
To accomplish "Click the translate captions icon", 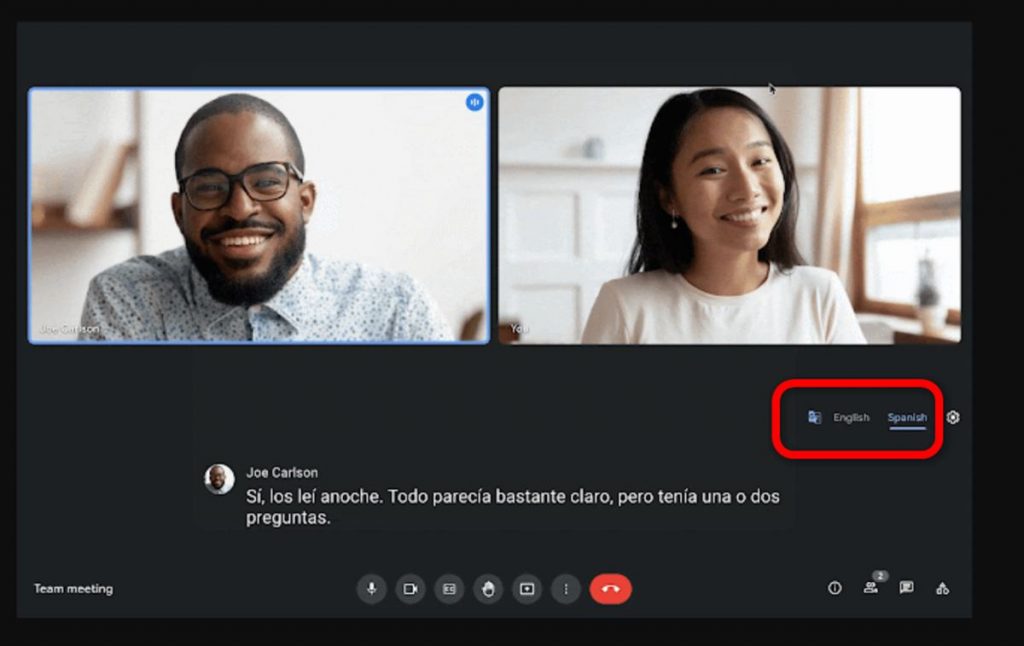I will [815, 417].
